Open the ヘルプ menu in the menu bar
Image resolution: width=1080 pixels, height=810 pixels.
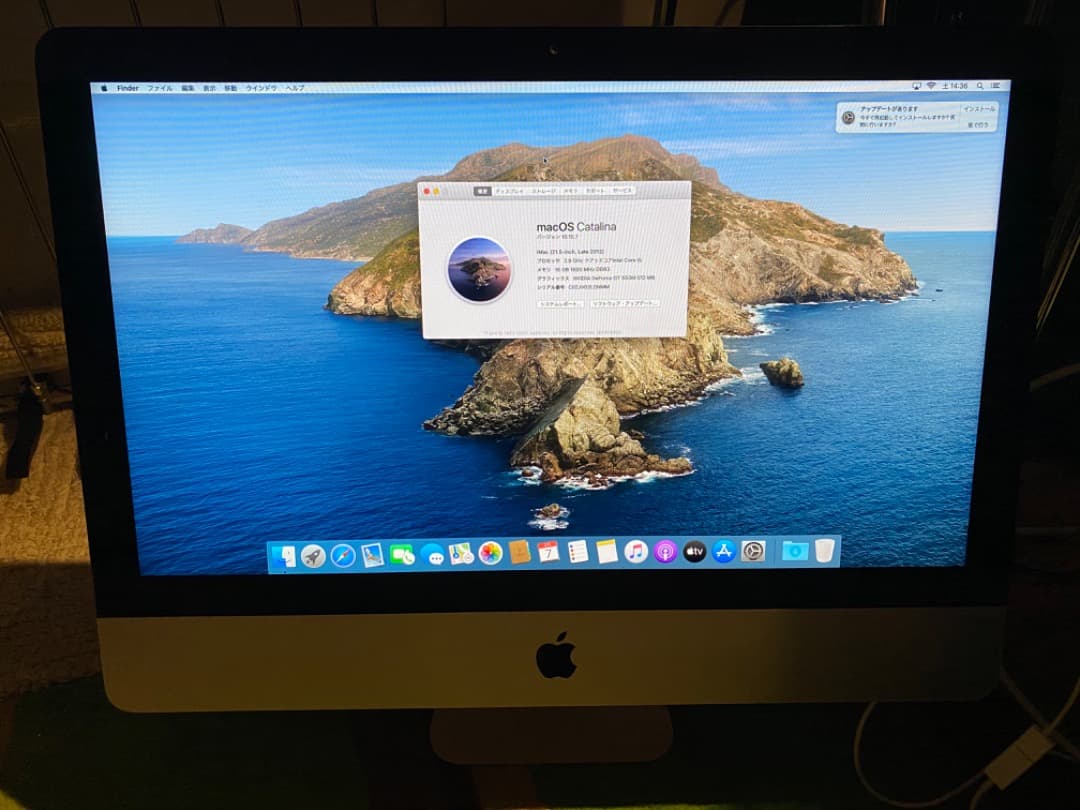294,88
